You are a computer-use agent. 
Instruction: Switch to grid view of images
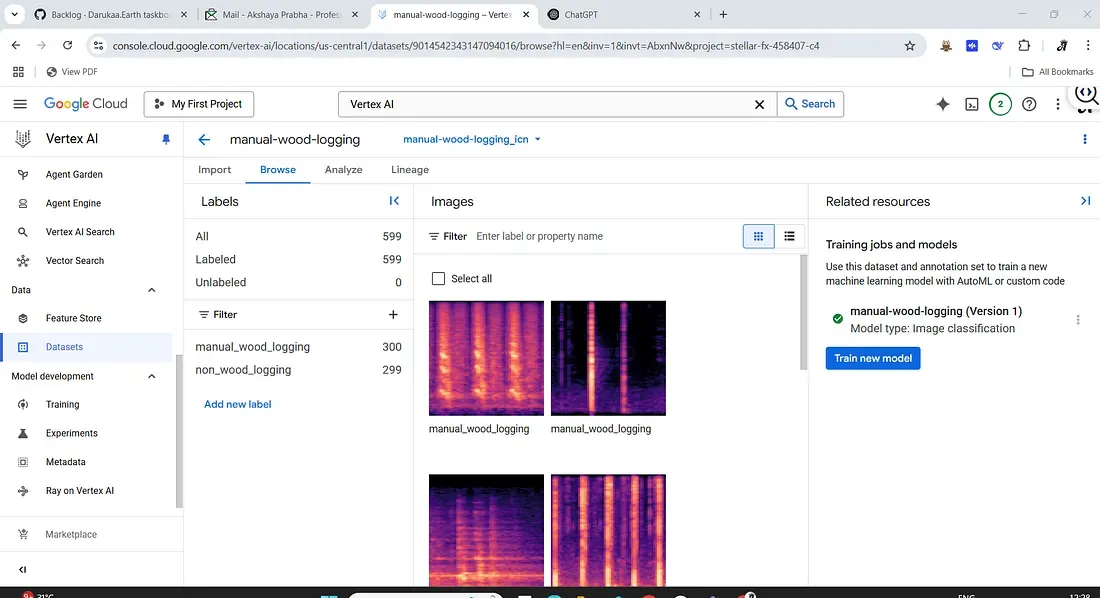758,236
